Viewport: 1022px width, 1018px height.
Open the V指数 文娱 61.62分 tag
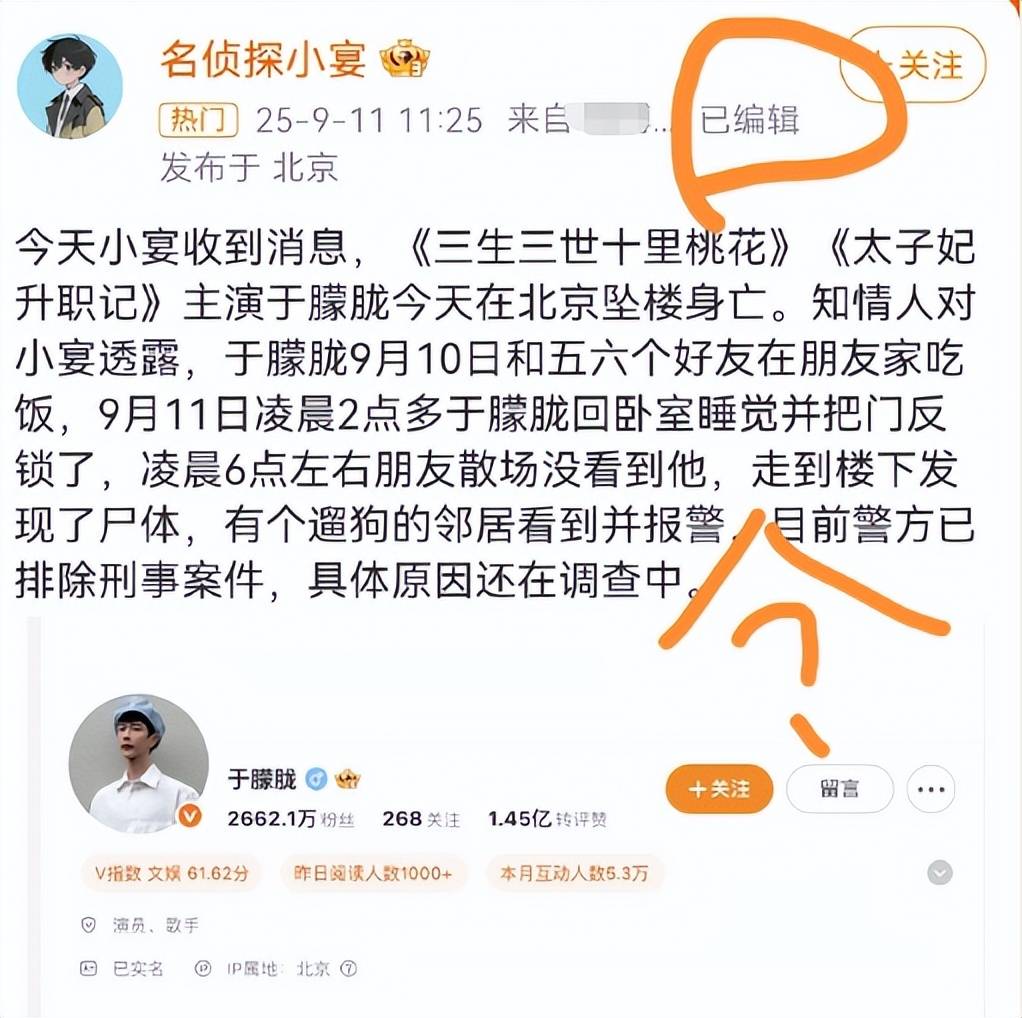tap(172, 873)
